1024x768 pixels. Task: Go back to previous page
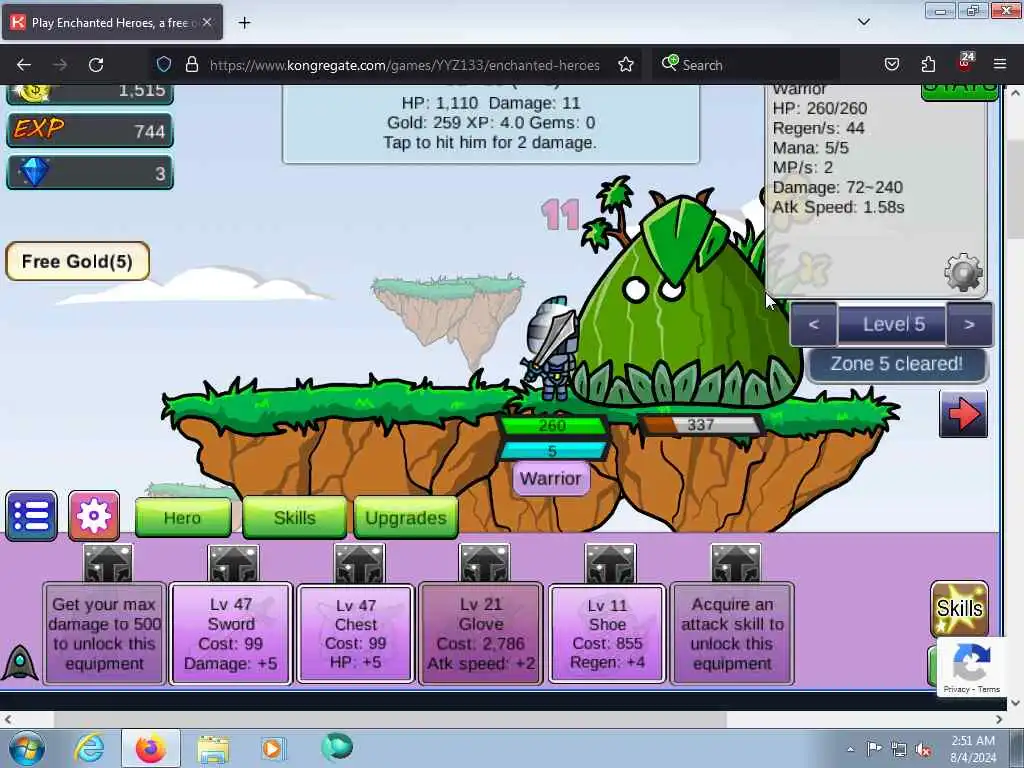click(x=24, y=65)
